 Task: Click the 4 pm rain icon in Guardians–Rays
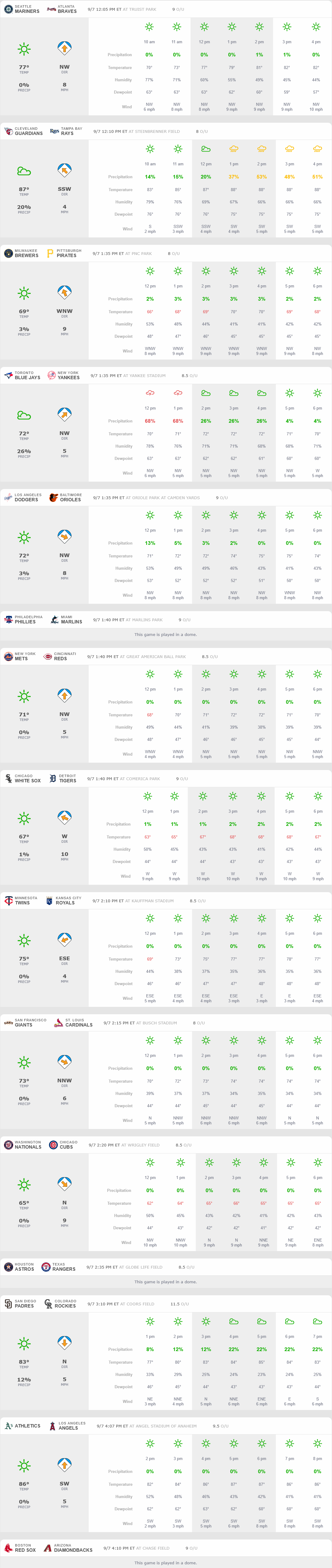[317, 148]
